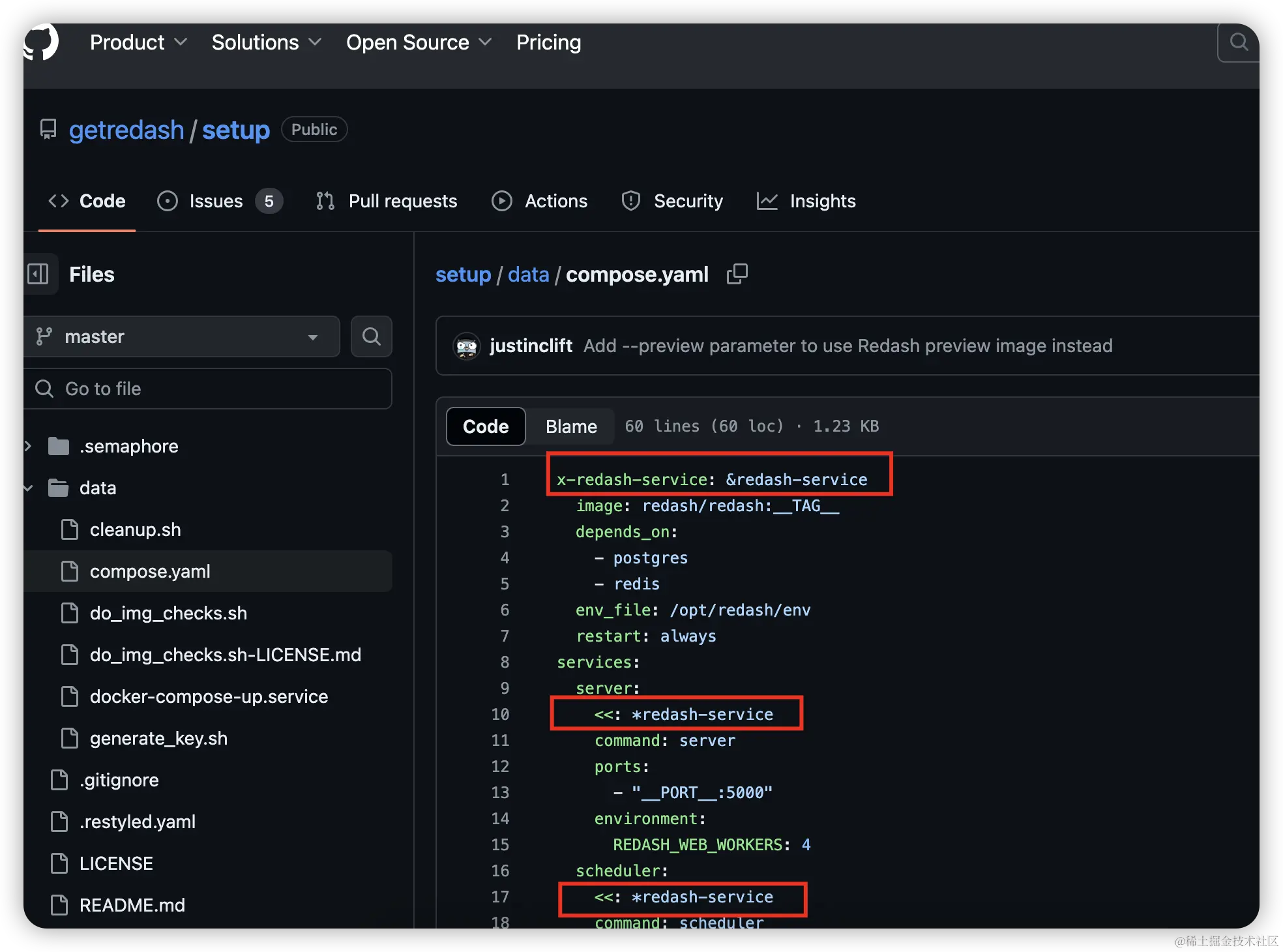Switch to Blame view
This screenshot has height=952, width=1283.
coord(570,426)
